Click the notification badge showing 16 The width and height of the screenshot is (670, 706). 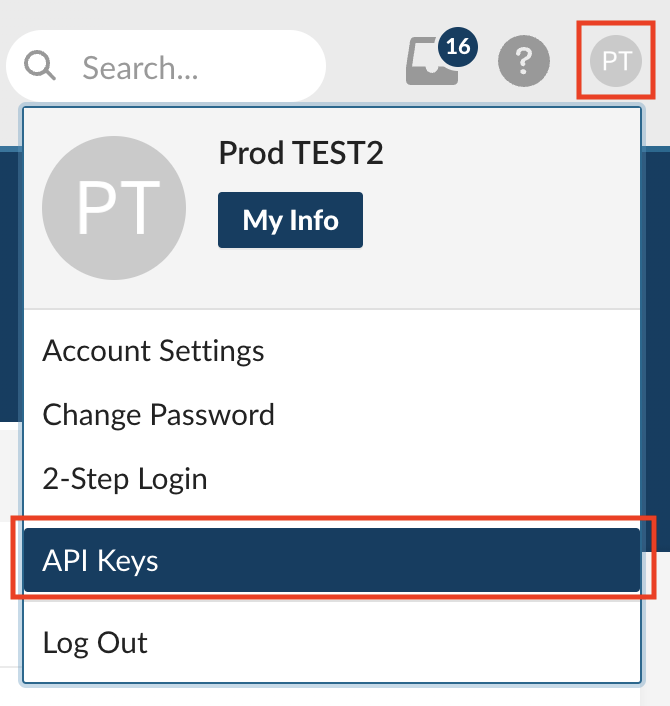(458, 47)
